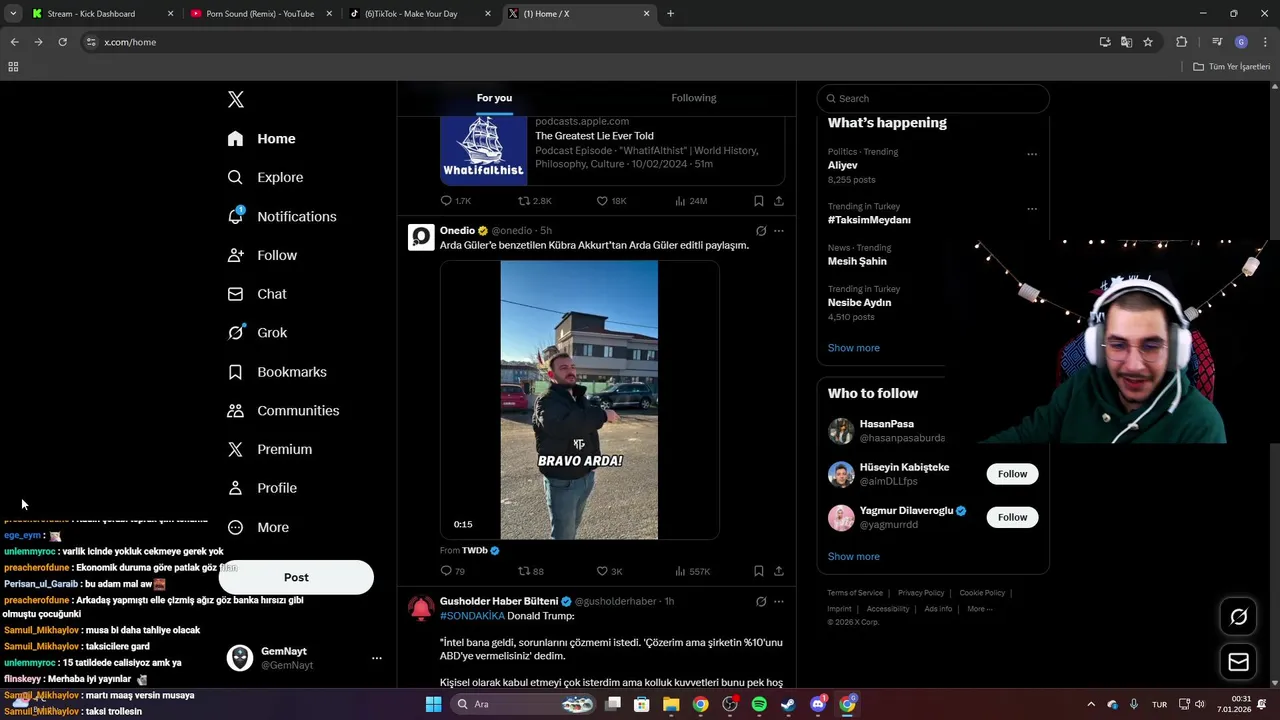The height and width of the screenshot is (720, 1280).
Task: Open Premium in the sidebar
Action: (x=270, y=450)
